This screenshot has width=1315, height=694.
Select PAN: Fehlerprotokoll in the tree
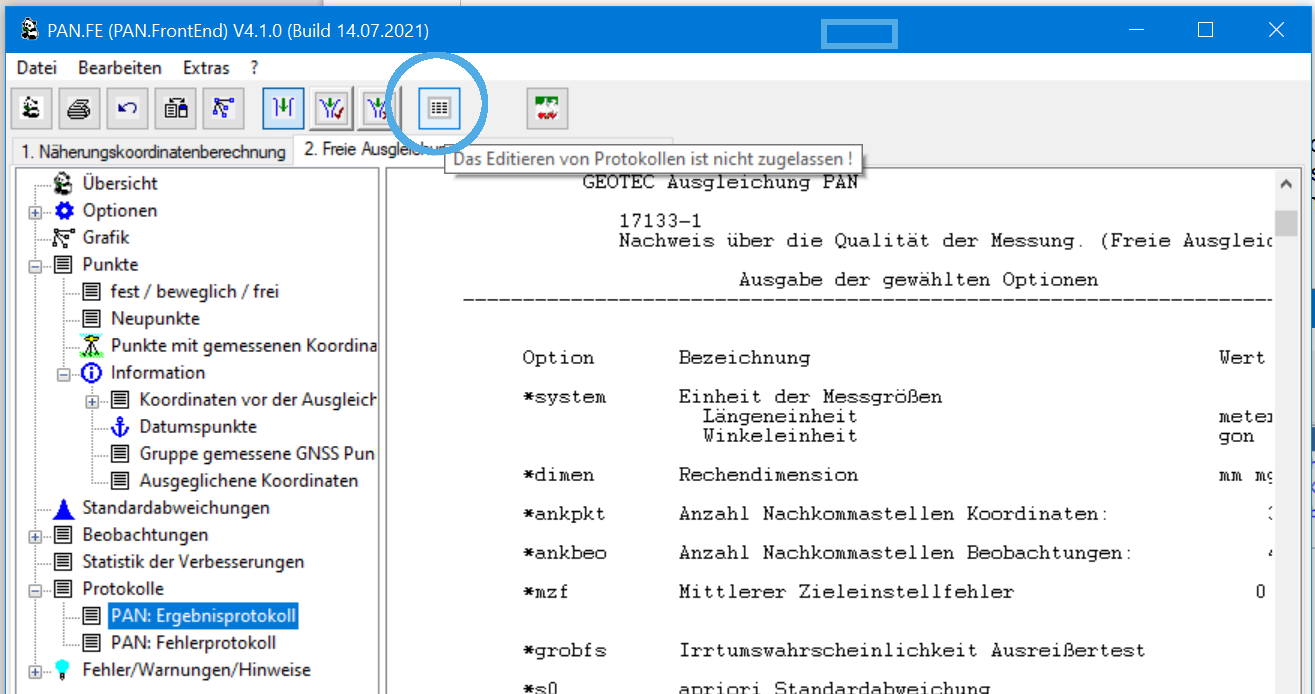[x=193, y=643]
